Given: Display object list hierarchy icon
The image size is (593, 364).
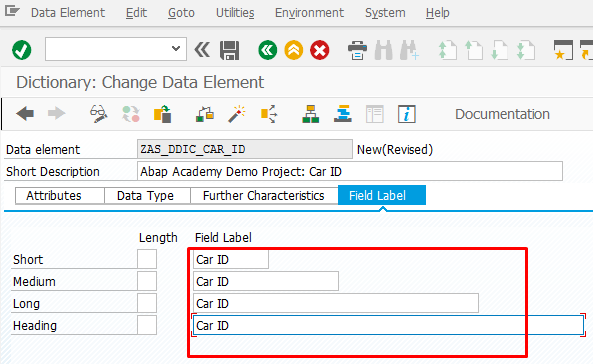Looking at the screenshot, I should [310, 114].
